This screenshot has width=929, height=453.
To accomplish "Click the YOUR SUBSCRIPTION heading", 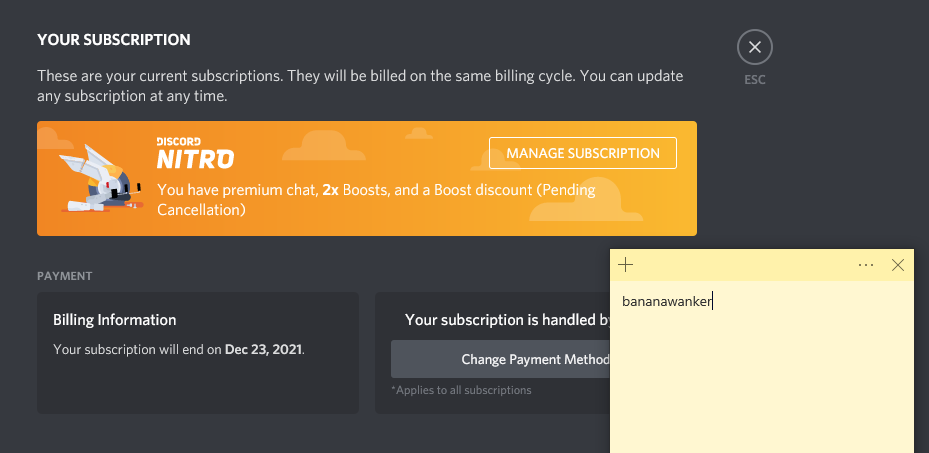I will click(114, 40).
